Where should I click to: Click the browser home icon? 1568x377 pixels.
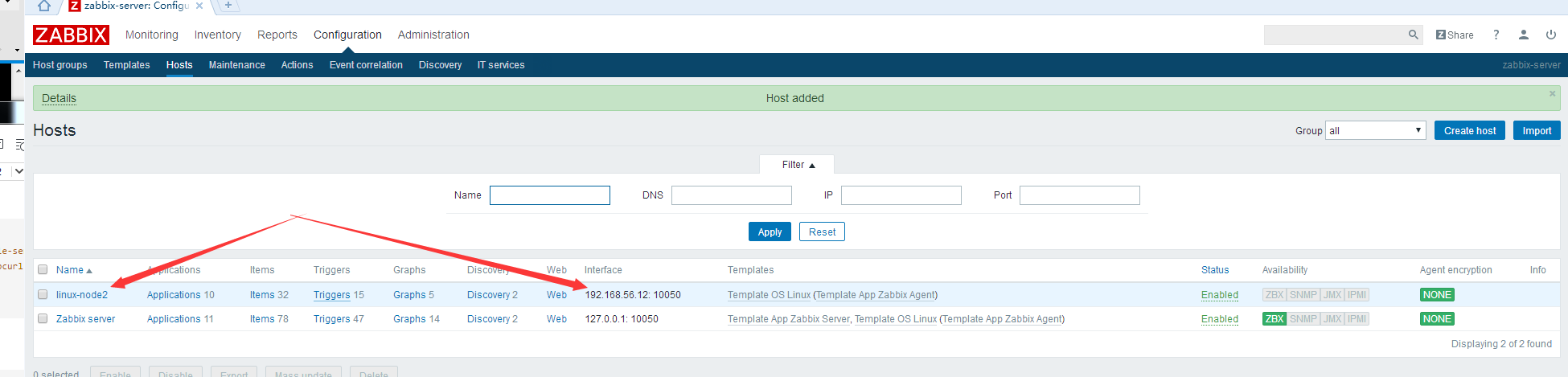pos(44,6)
